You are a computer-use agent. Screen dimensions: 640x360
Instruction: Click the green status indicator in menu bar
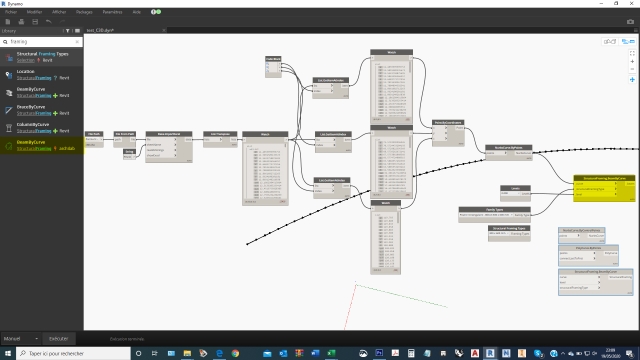159,12
